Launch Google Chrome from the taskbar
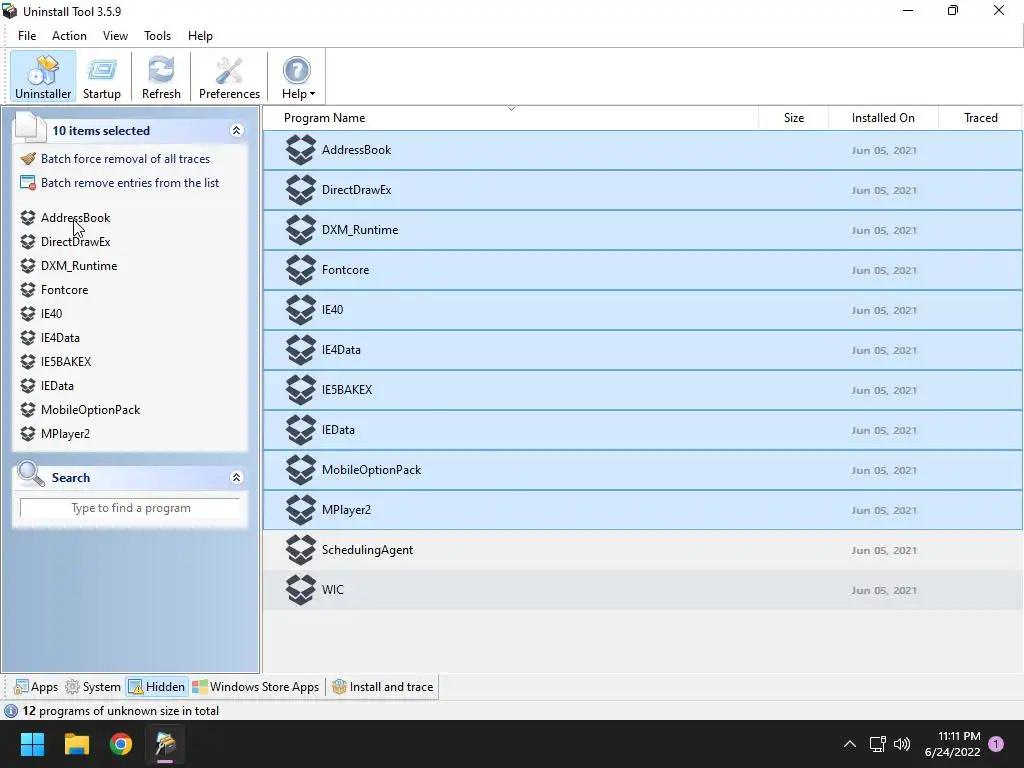The image size is (1024, 768). (121, 744)
